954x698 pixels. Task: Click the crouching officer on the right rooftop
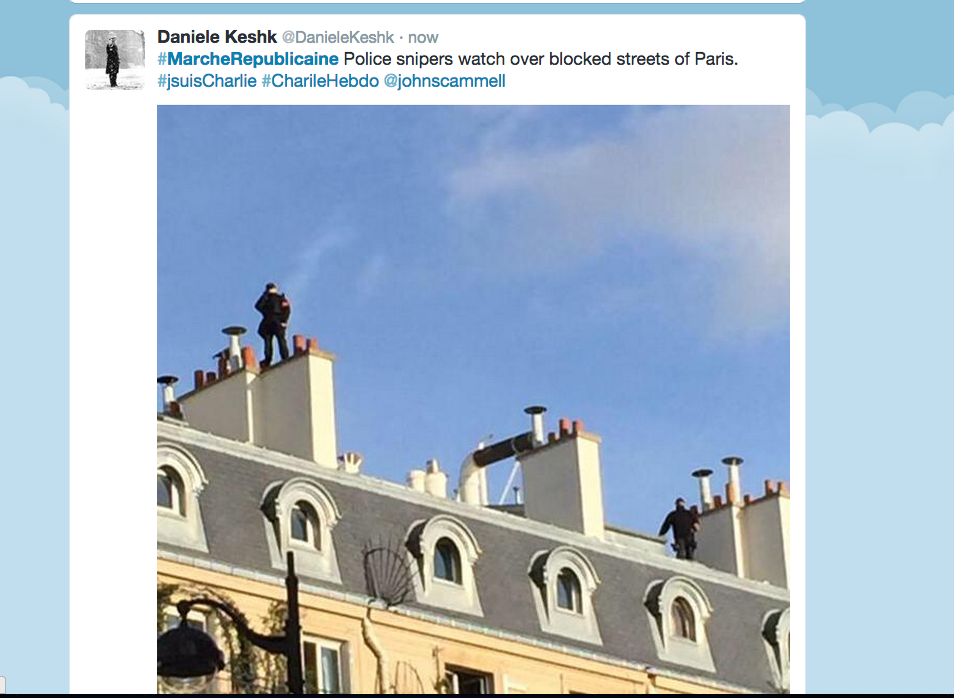(681, 528)
